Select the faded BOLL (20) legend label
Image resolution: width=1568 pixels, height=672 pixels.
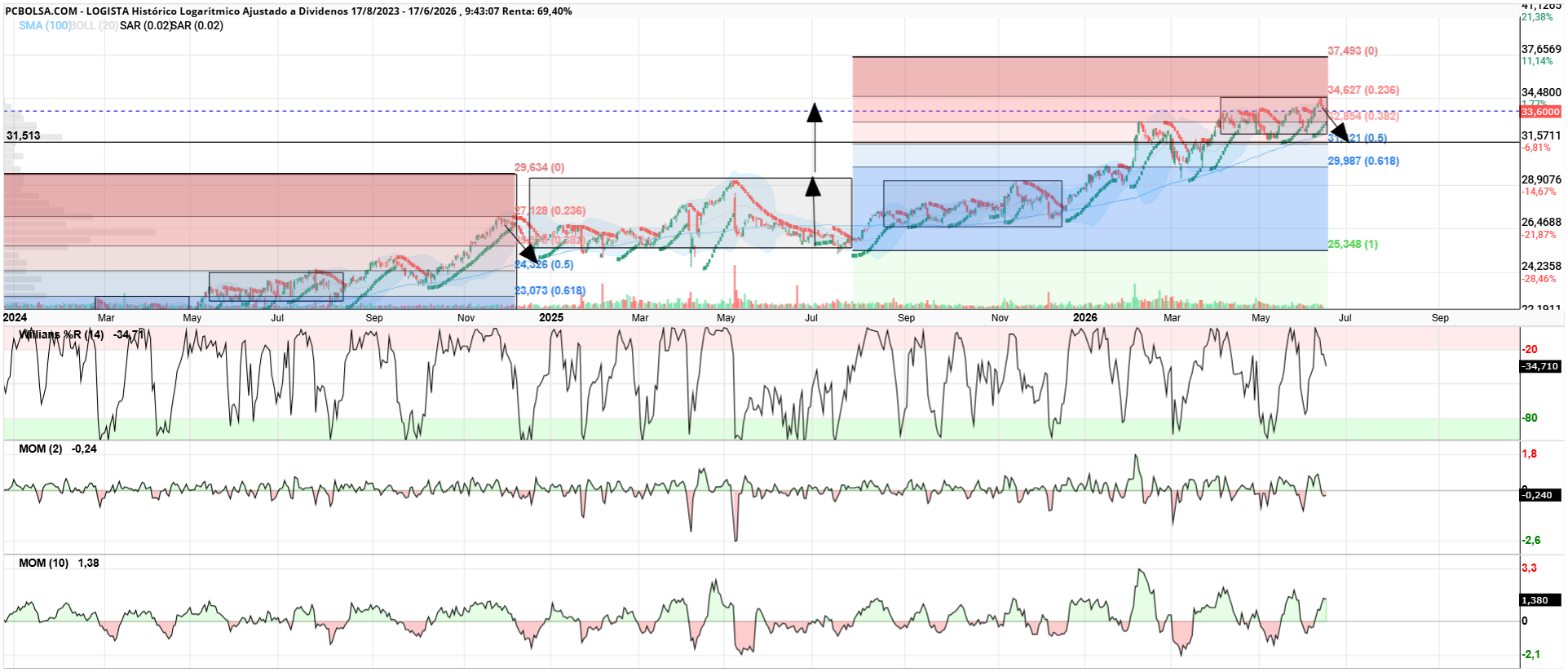click(95, 25)
